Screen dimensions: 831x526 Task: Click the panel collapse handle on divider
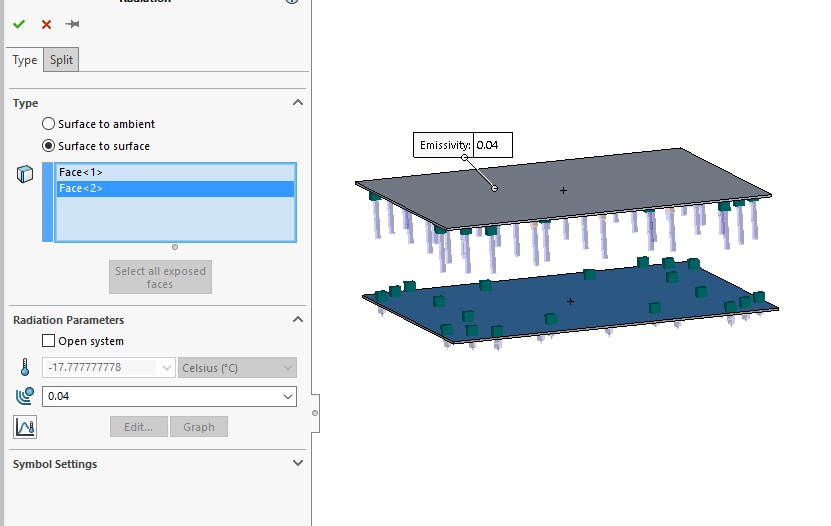click(315, 413)
